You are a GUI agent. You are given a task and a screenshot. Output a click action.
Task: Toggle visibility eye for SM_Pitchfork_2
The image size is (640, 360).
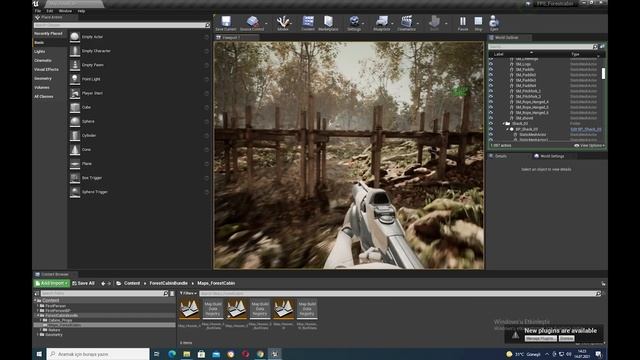[x=491, y=96]
